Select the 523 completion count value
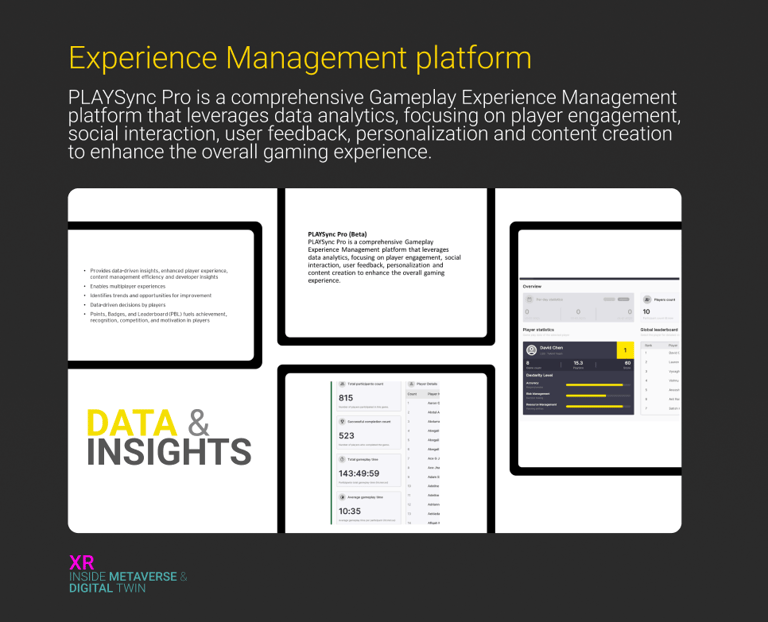768x622 pixels. coord(346,435)
